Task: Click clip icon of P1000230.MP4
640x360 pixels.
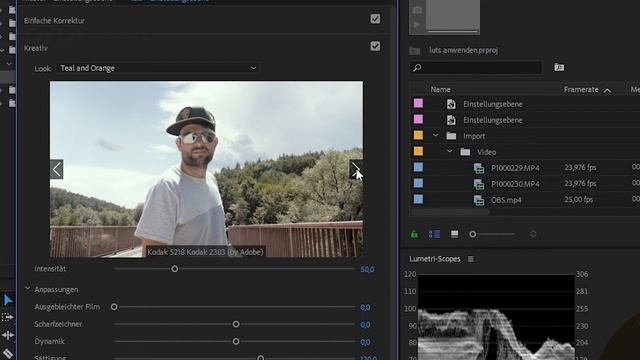Action: [x=479, y=184]
